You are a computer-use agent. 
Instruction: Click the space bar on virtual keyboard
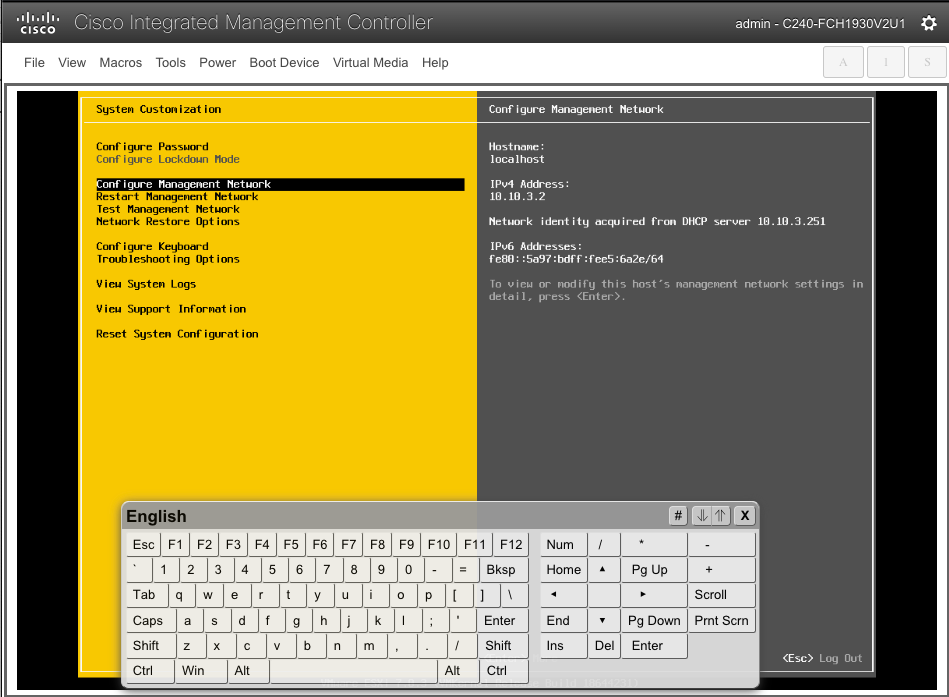[353, 670]
